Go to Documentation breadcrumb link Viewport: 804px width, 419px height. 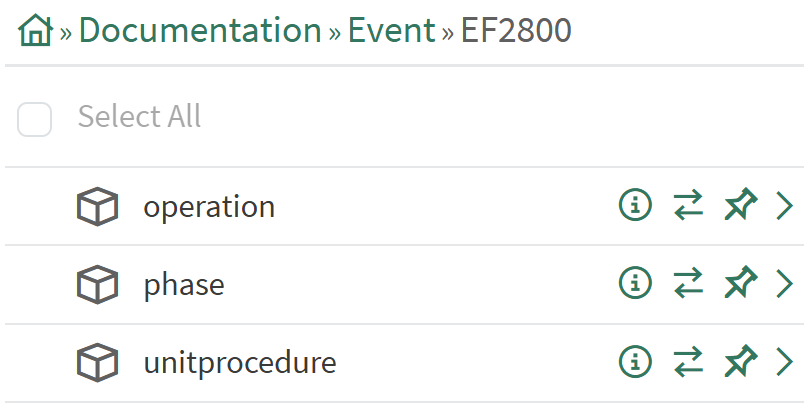pos(200,31)
